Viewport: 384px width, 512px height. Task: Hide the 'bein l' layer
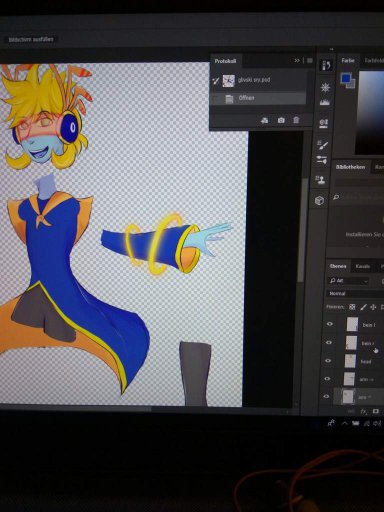coord(329,324)
